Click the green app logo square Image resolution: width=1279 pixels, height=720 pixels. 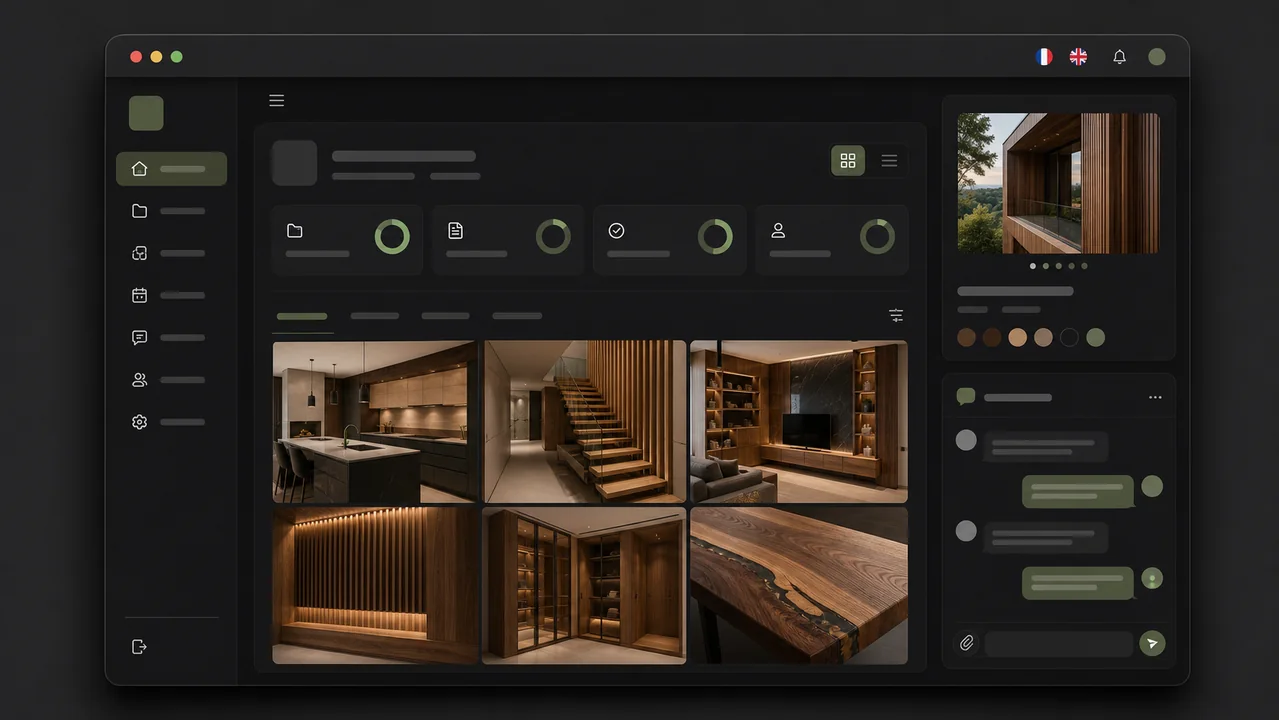pos(146,113)
